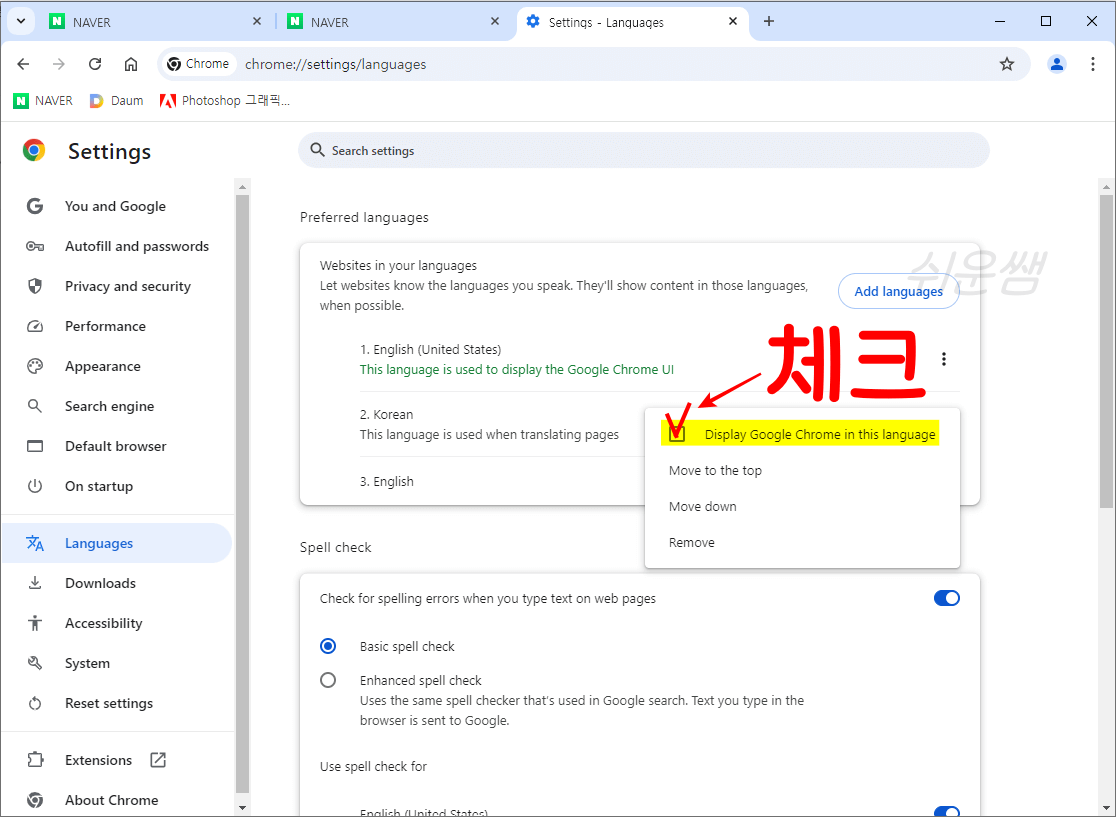Click the search magnifier in settings
This screenshot has height=817, width=1116.
point(317,151)
